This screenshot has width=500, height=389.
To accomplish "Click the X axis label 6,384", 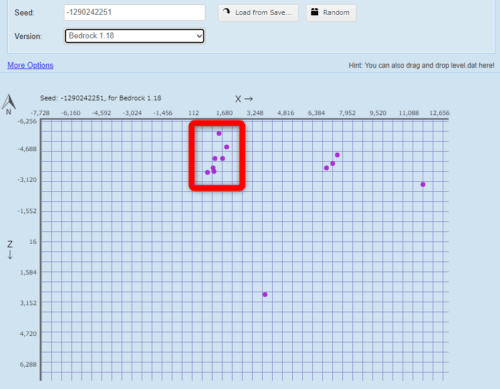I will pos(316,113).
